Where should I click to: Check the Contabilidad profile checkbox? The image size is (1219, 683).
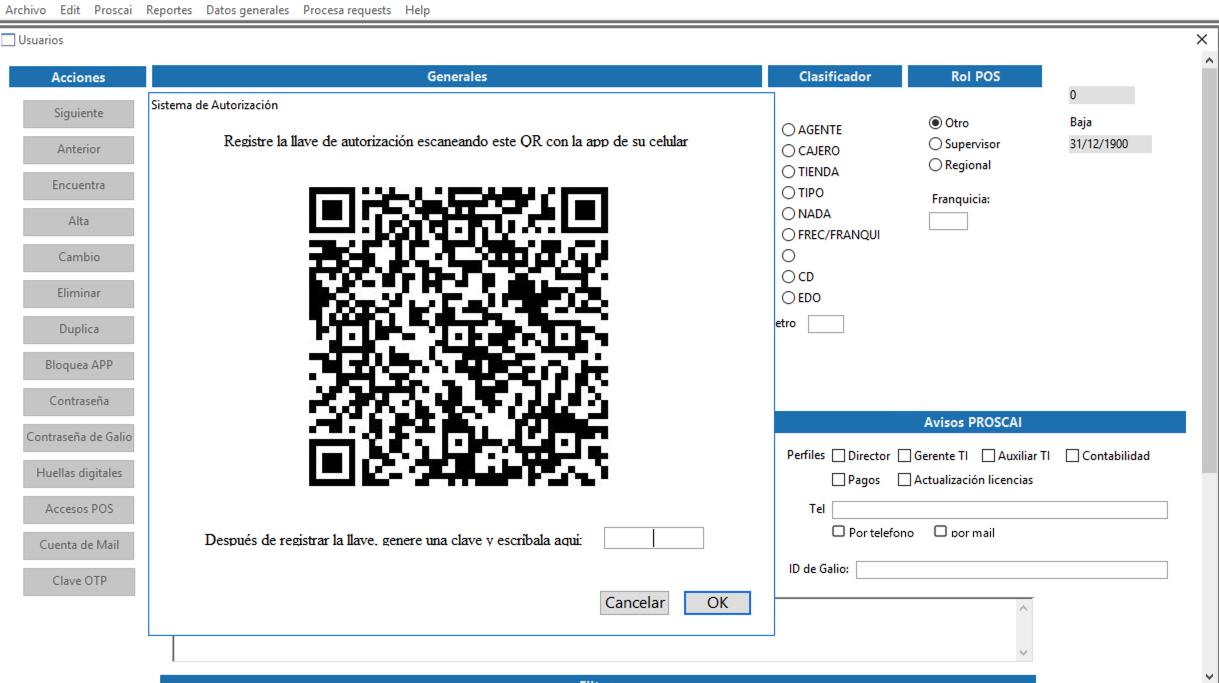1073,456
